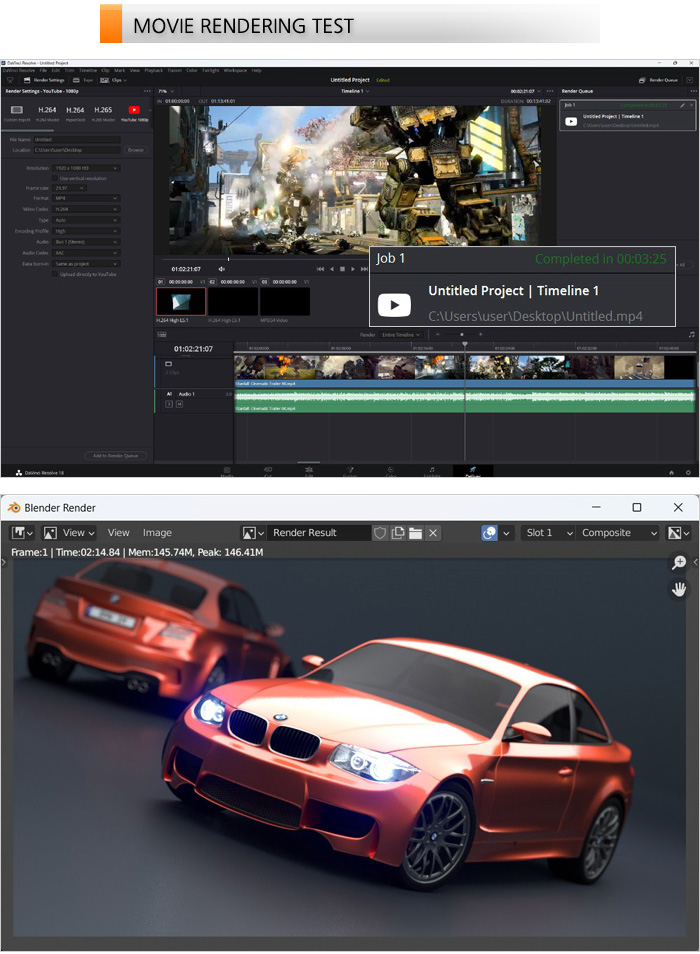
Task: Click the Browse button for Location
Action: coord(135,149)
